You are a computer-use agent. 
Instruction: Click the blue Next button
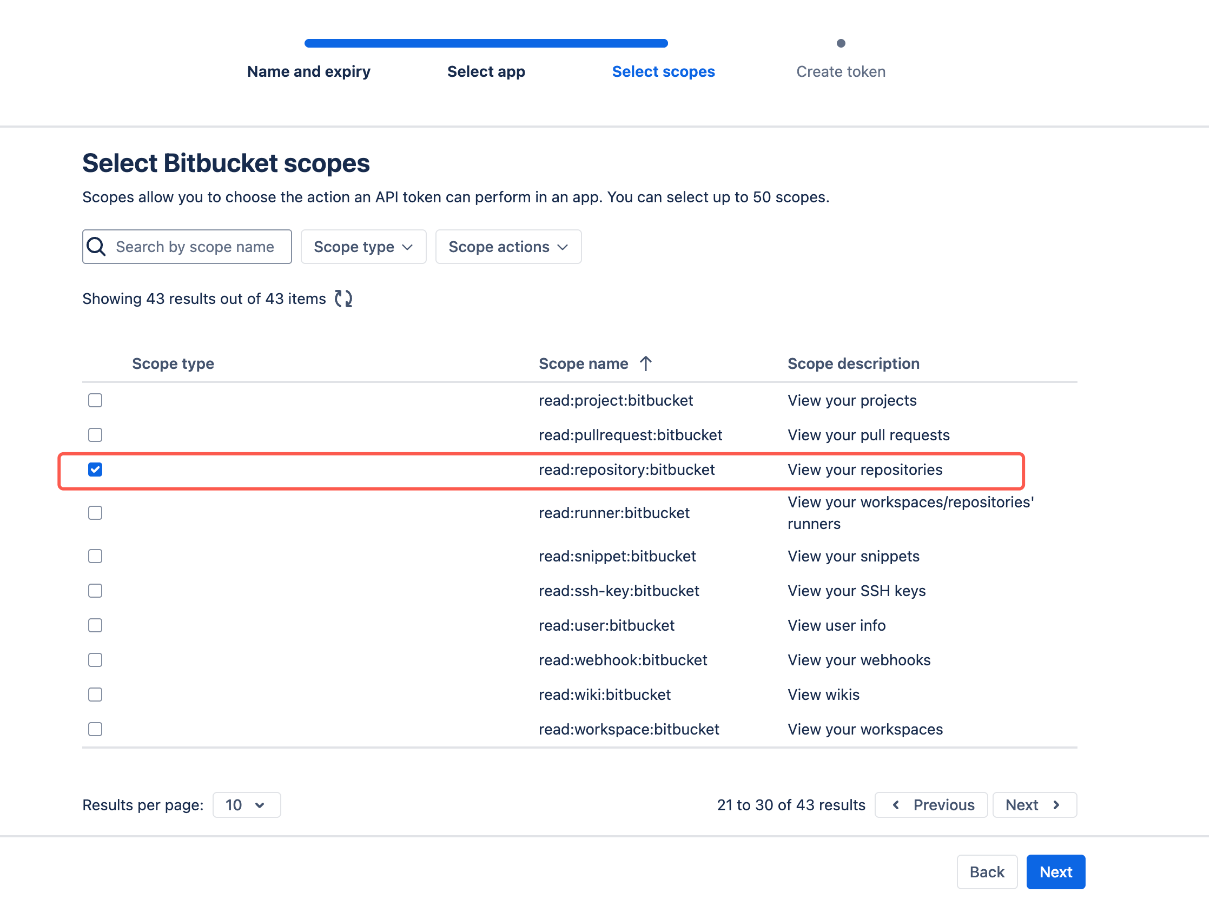(1055, 872)
